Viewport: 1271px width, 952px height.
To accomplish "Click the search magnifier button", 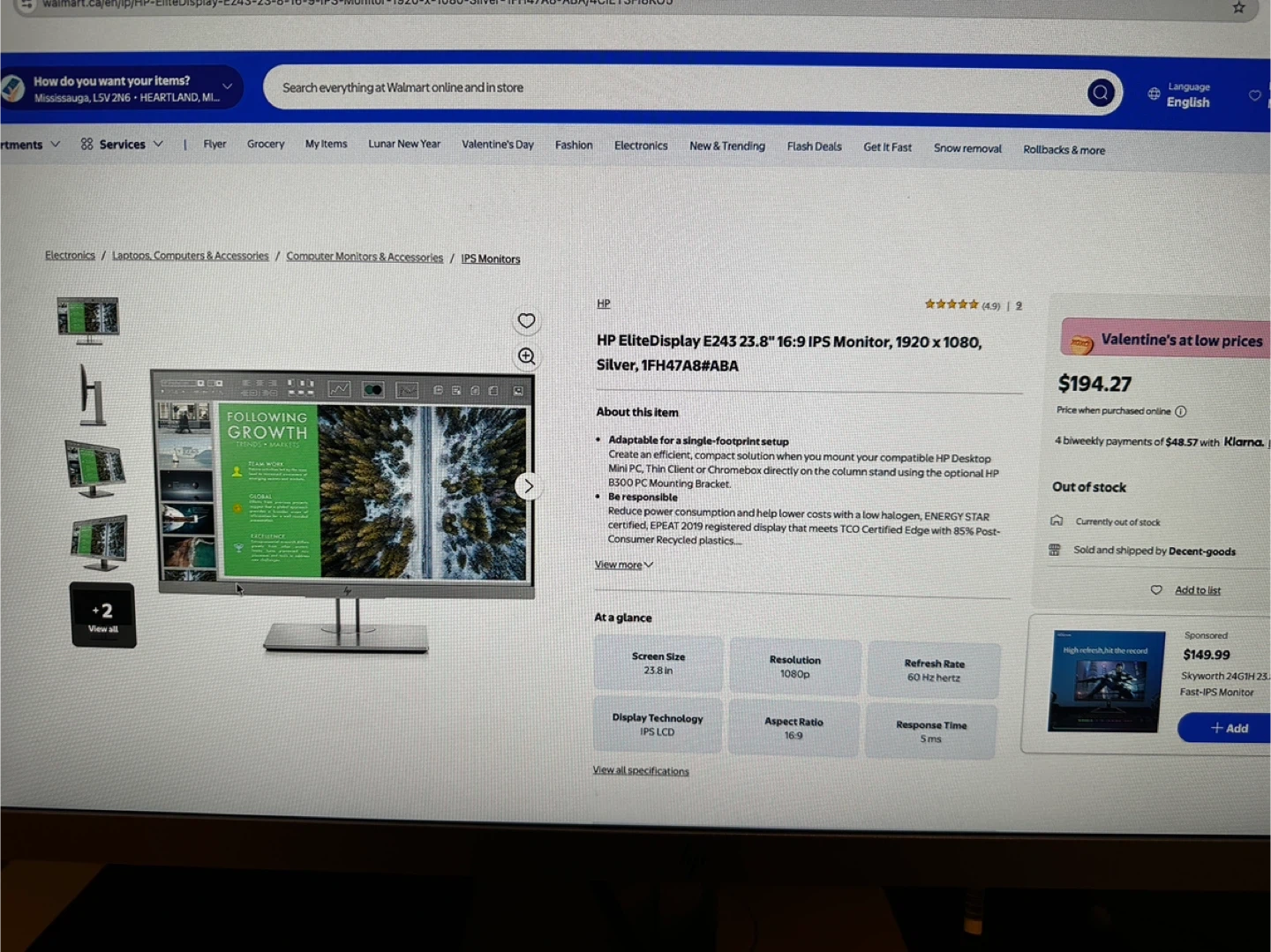I will (x=1100, y=93).
